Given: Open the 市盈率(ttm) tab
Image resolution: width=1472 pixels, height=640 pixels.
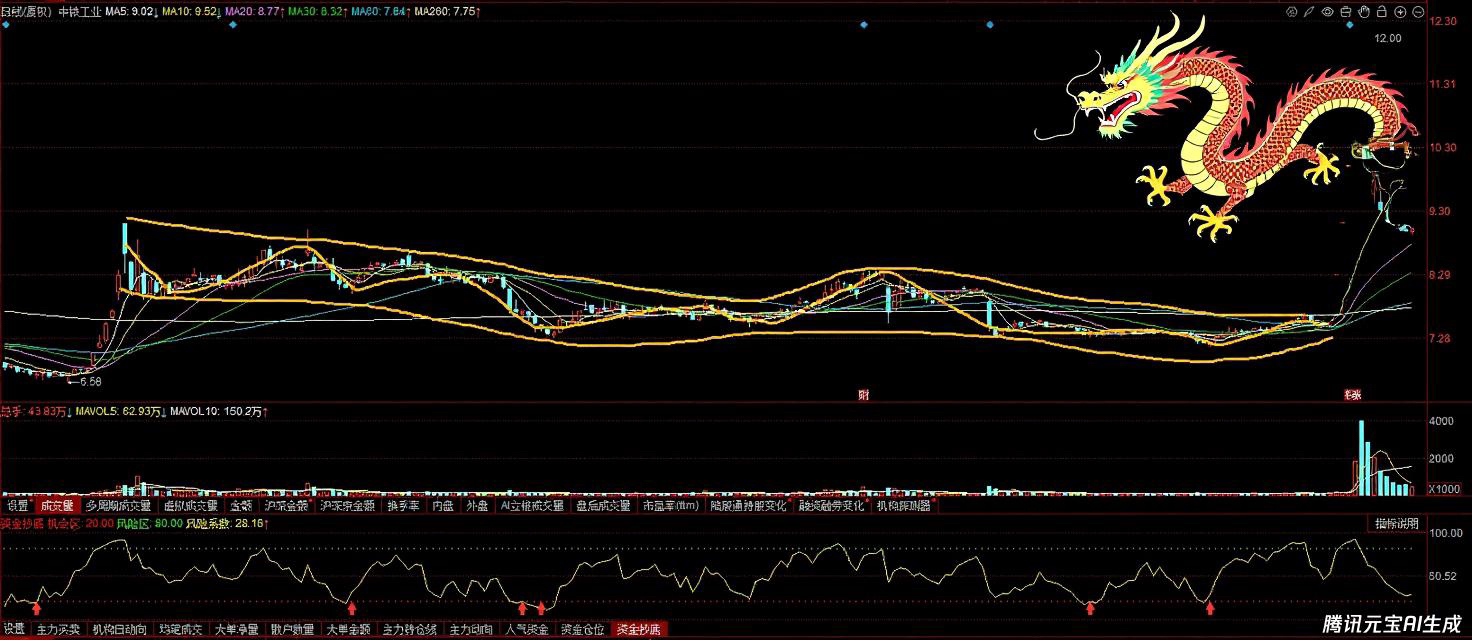Looking at the screenshot, I should click(670, 506).
